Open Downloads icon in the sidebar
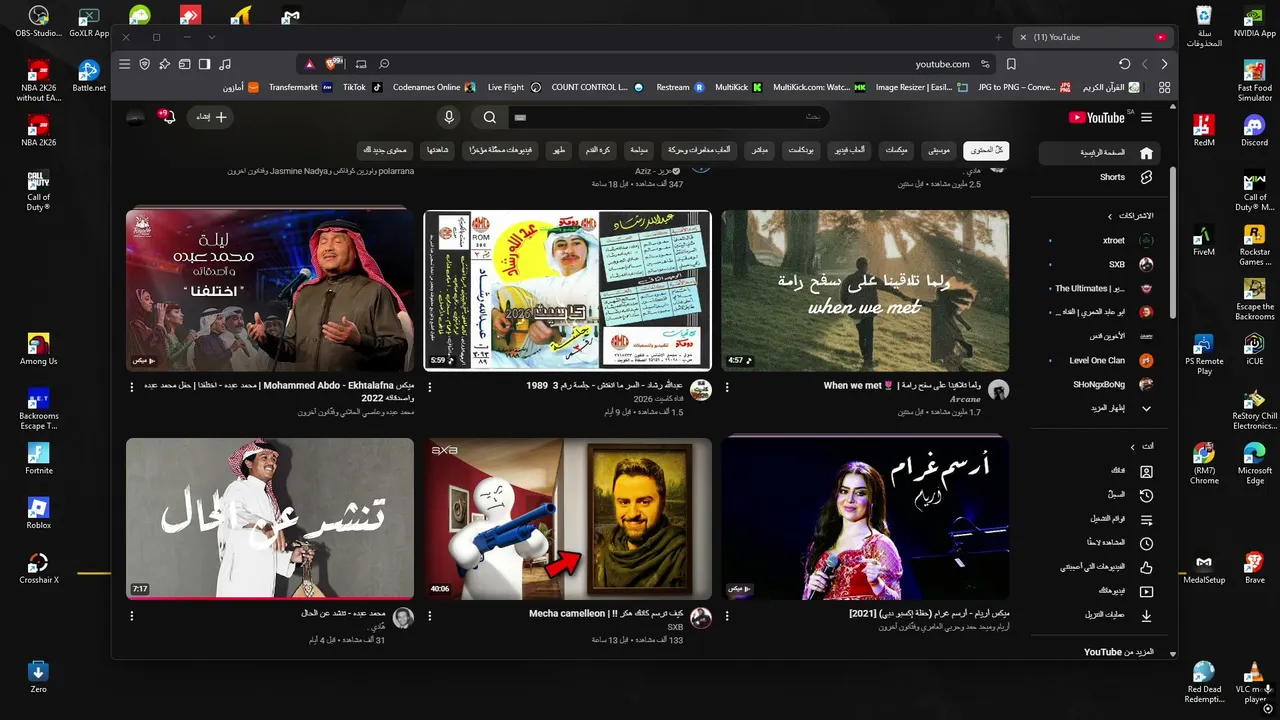Screen dimensions: 1280x720 click(1146, 616)
